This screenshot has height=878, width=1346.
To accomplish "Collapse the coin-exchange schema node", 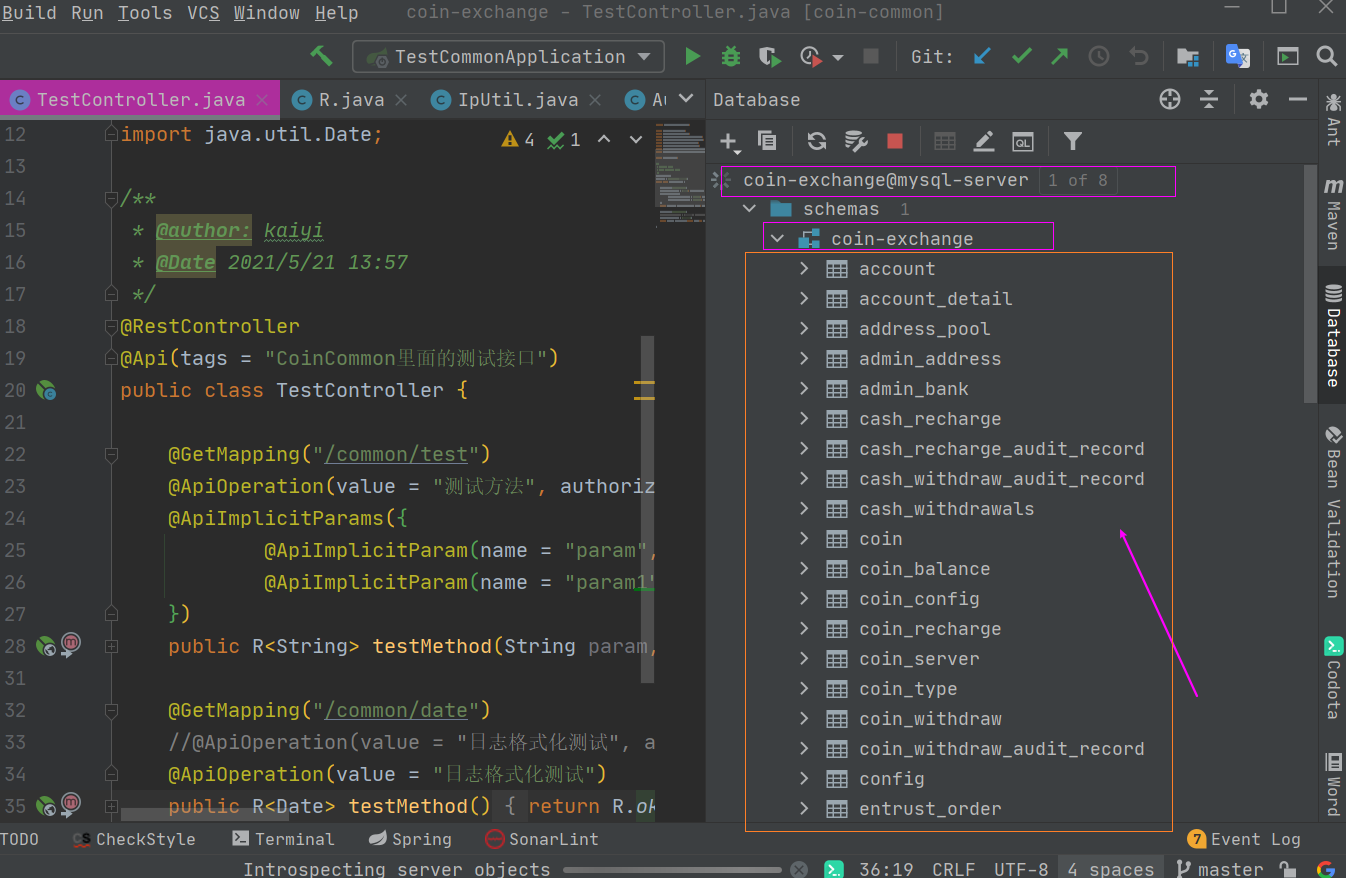I will pyautogui.click(x=777, y=239).
